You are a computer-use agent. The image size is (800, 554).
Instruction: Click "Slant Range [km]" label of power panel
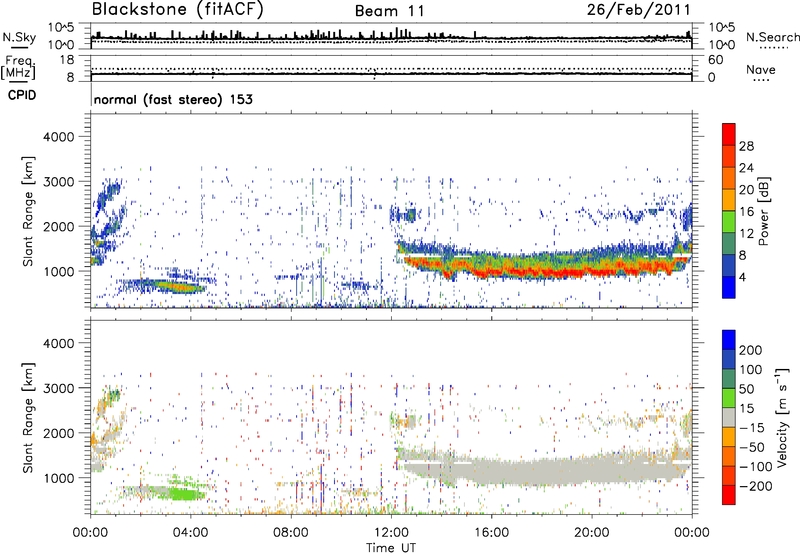click(28, 211)
